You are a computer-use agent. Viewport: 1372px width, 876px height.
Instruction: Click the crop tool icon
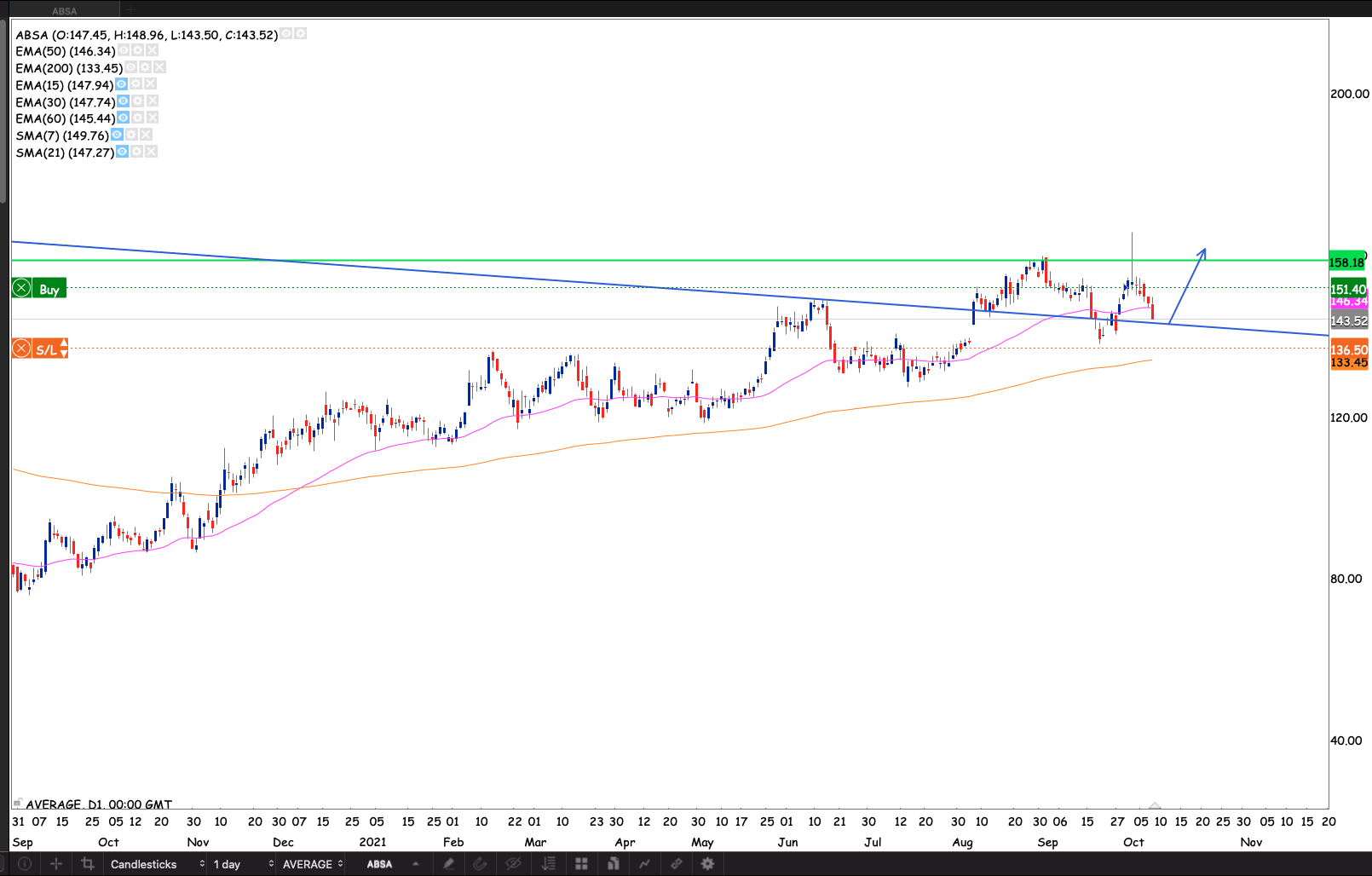pyautogui.click(x=87, y=864)
